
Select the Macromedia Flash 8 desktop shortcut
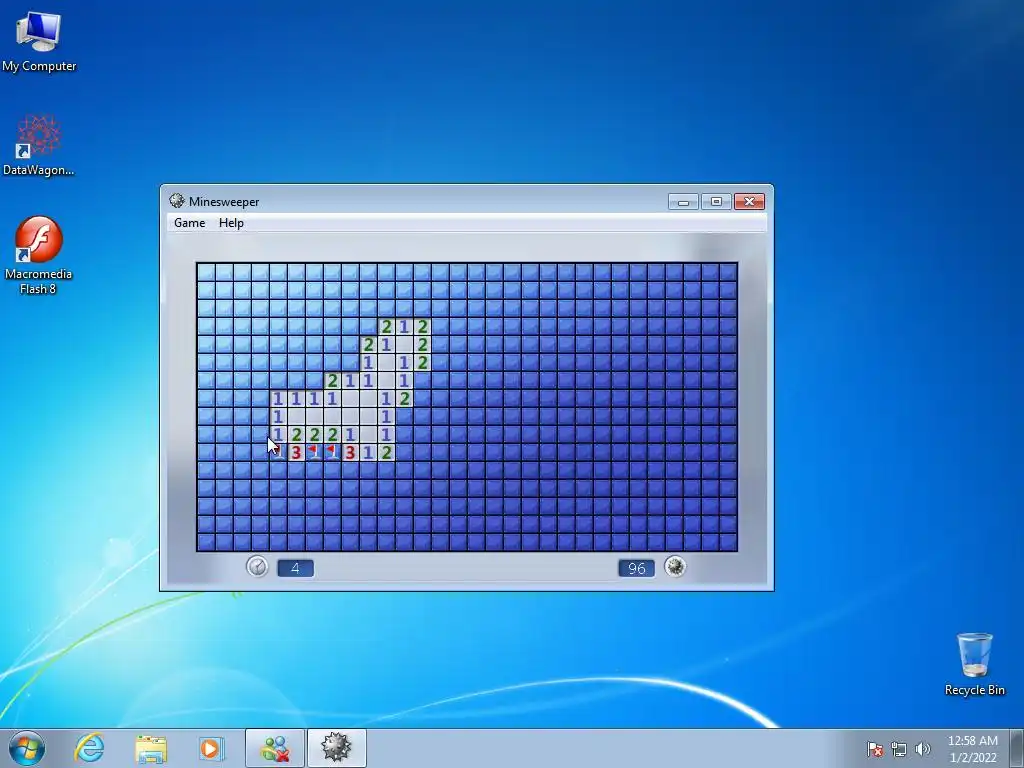point(39,255)
